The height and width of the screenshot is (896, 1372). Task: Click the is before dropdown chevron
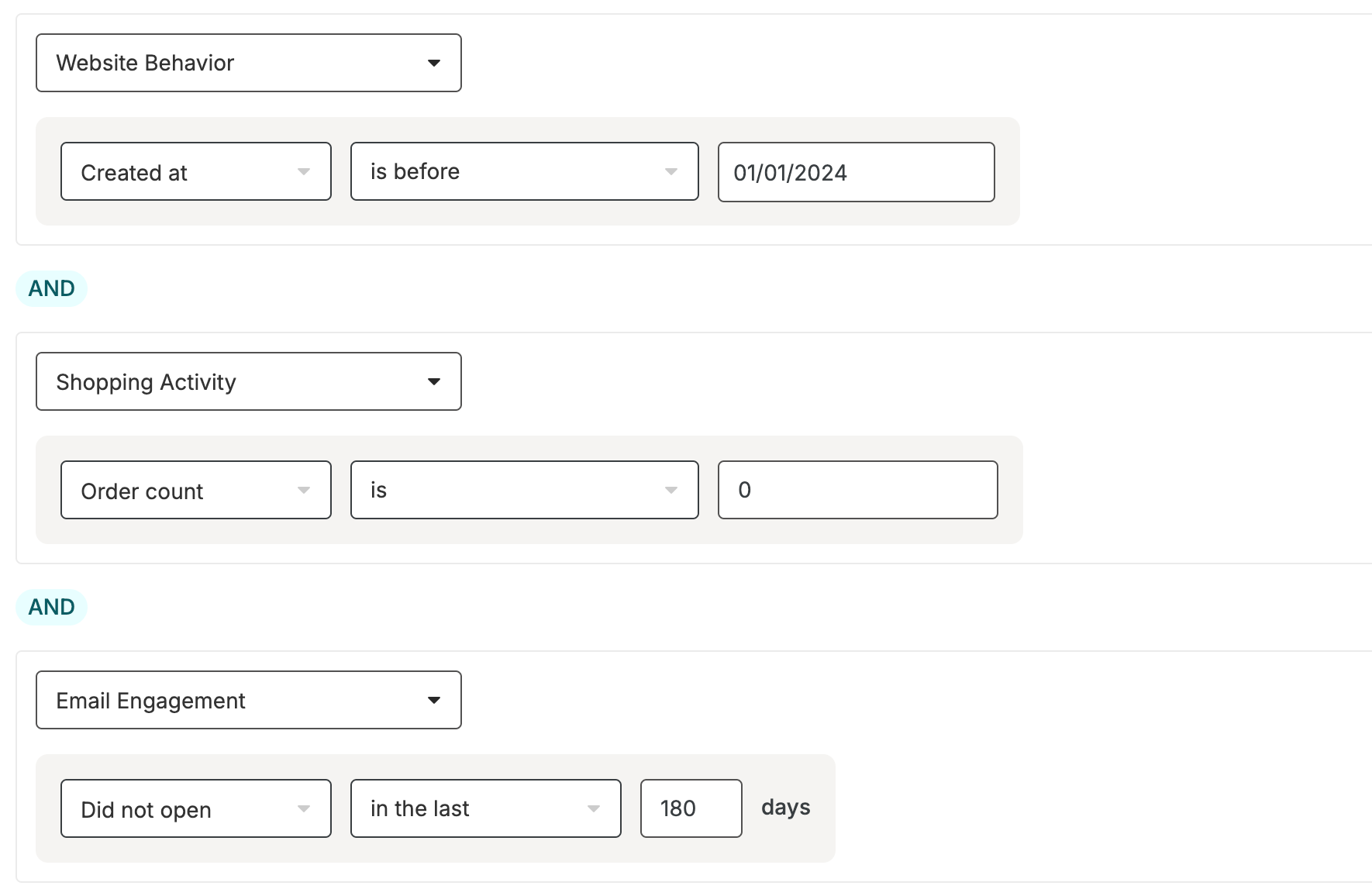point(671,171)
